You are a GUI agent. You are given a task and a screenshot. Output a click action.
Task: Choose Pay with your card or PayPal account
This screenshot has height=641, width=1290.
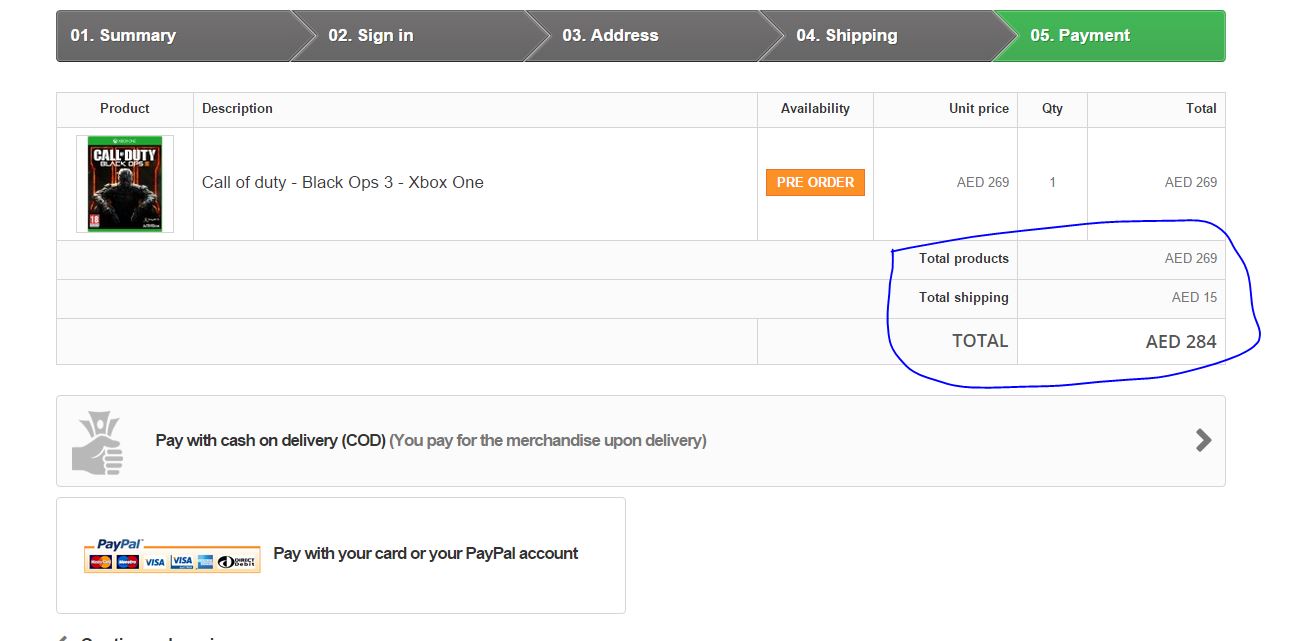[425, 554]
